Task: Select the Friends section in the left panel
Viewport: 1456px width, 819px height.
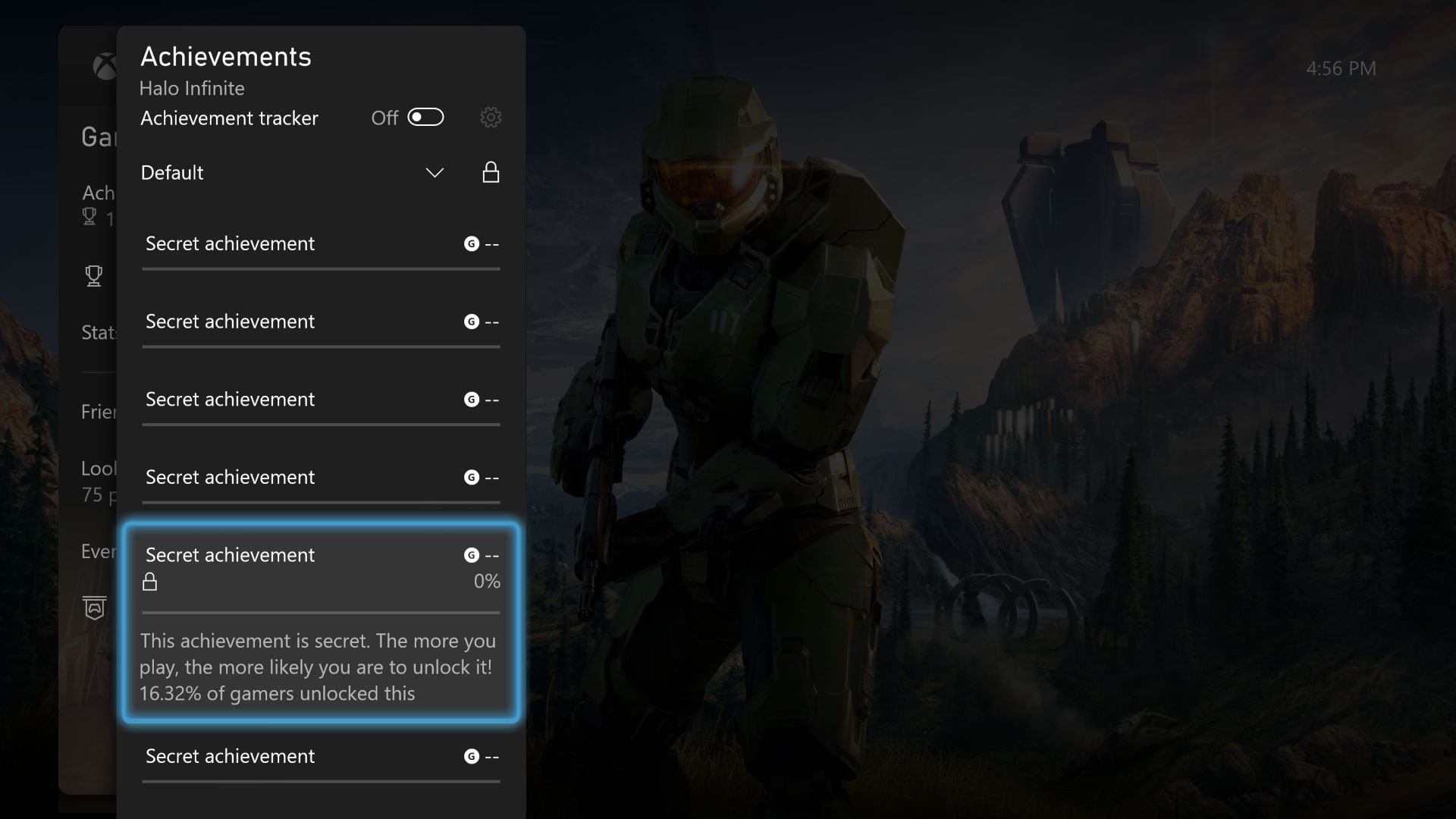Action: 99,412
